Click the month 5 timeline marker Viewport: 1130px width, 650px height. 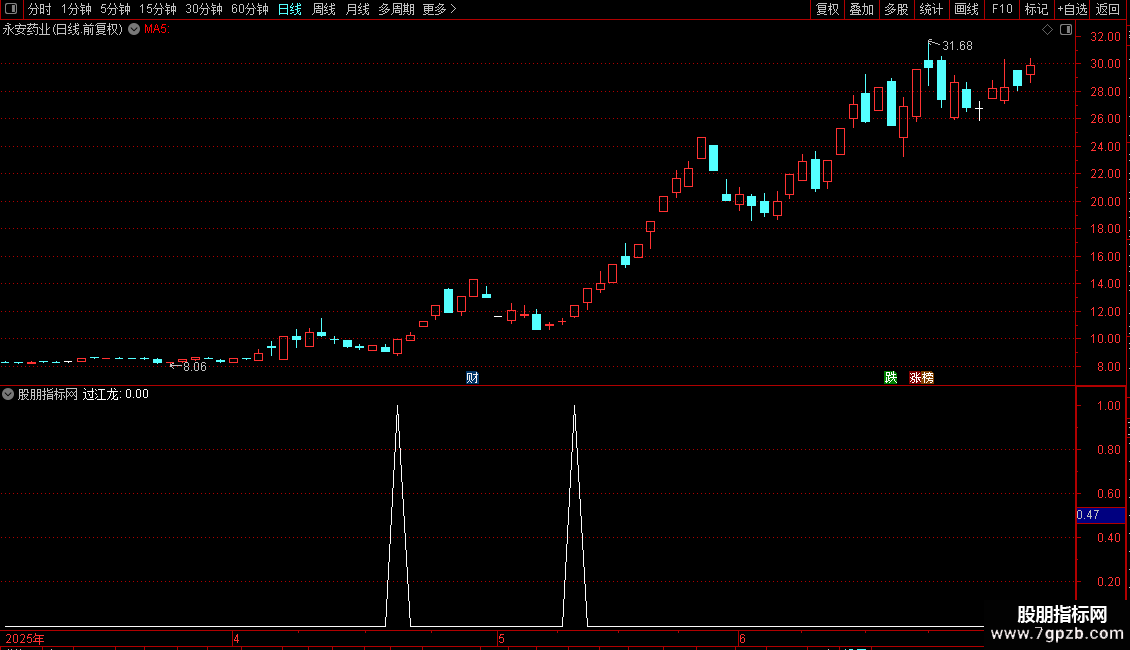pyautogui.click(x=501, y=638)
